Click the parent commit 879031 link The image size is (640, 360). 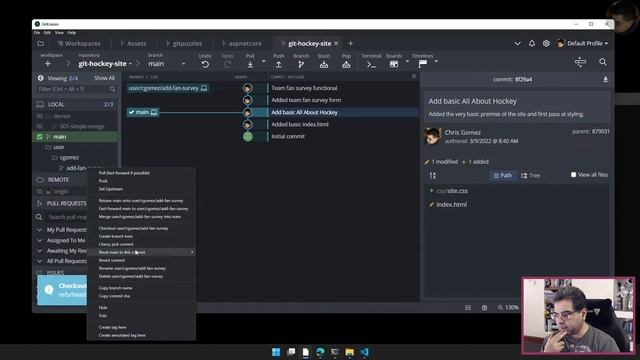pos(599,131)
